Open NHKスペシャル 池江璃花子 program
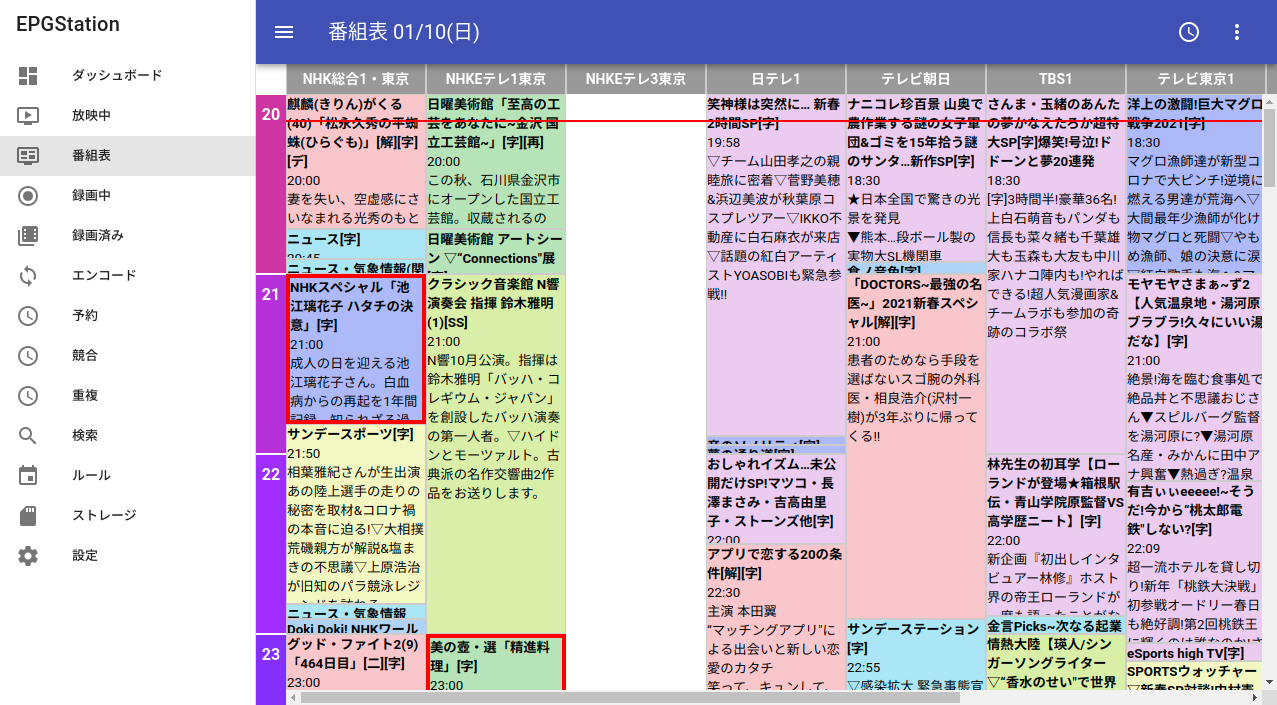Screen dimensions: 1277x705 pos(356,349)
